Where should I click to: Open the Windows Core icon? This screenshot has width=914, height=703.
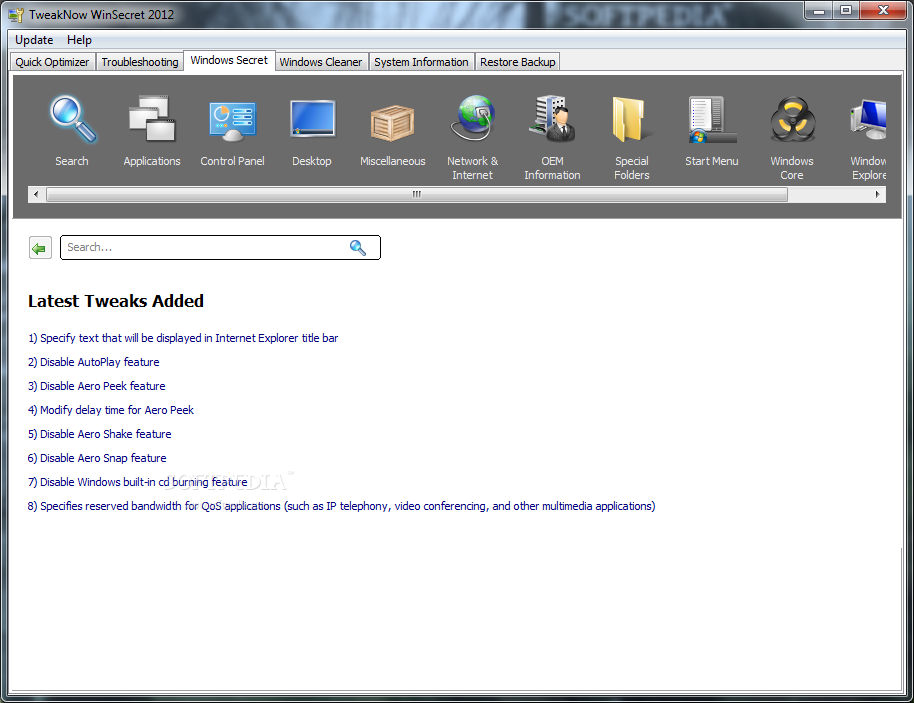tap(792, 120)
